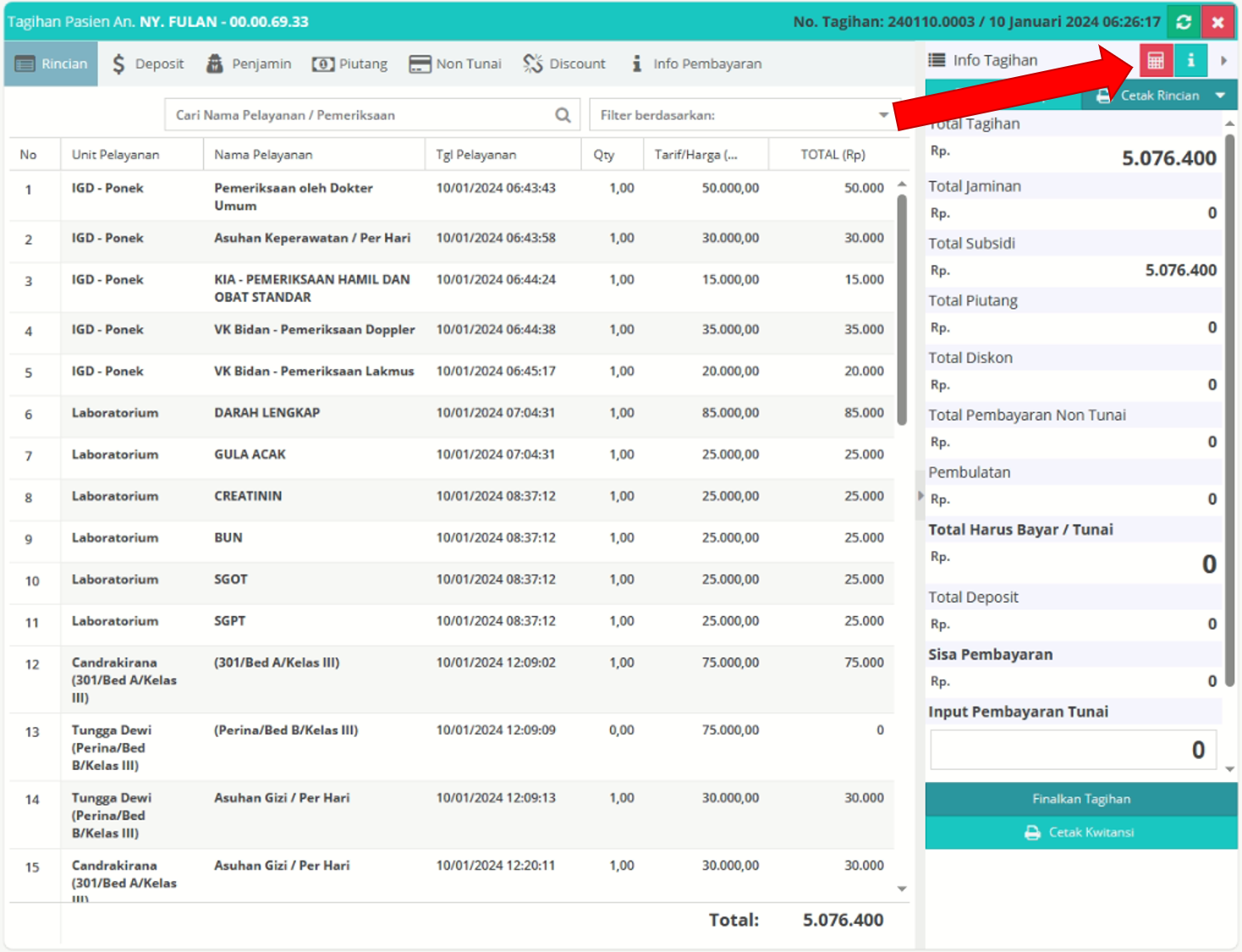
Task: Click the green refresh icon in the title bar
Action: [1184, 22]
